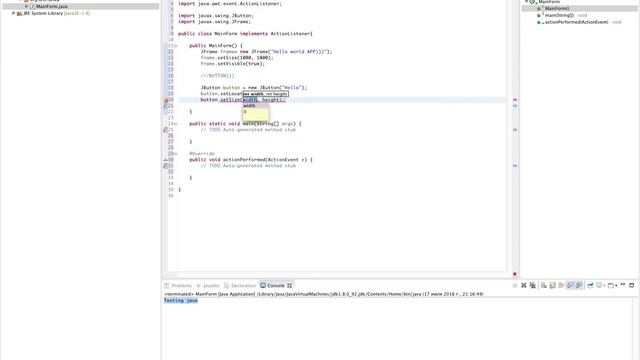The height and width of the screenshot is (360, 640).
Task: Click the overview ruler mark level with the actionPerformed TODO comment
Action: point(515,166)
